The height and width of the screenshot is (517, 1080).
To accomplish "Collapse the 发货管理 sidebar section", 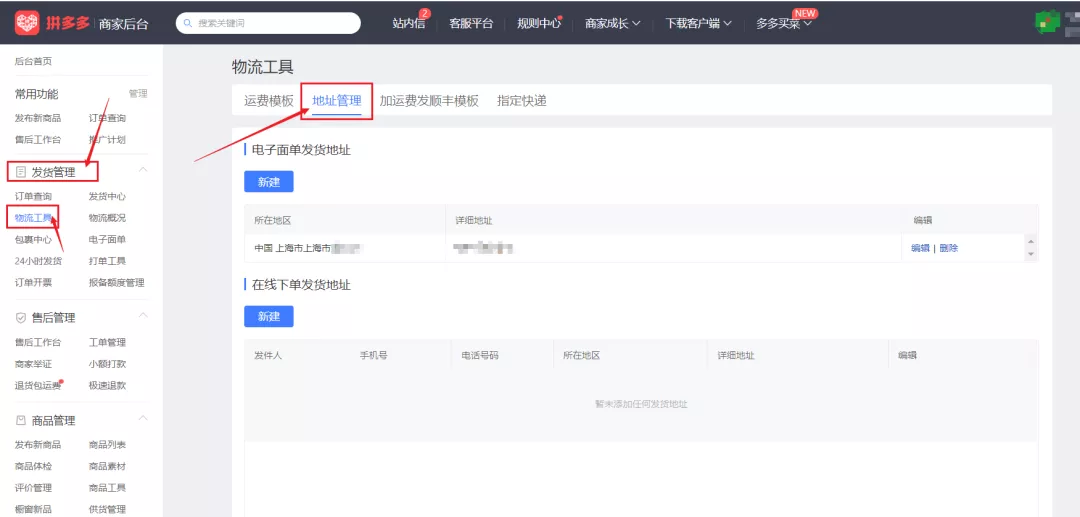I will pyautogui.click(x=143, y=171).
